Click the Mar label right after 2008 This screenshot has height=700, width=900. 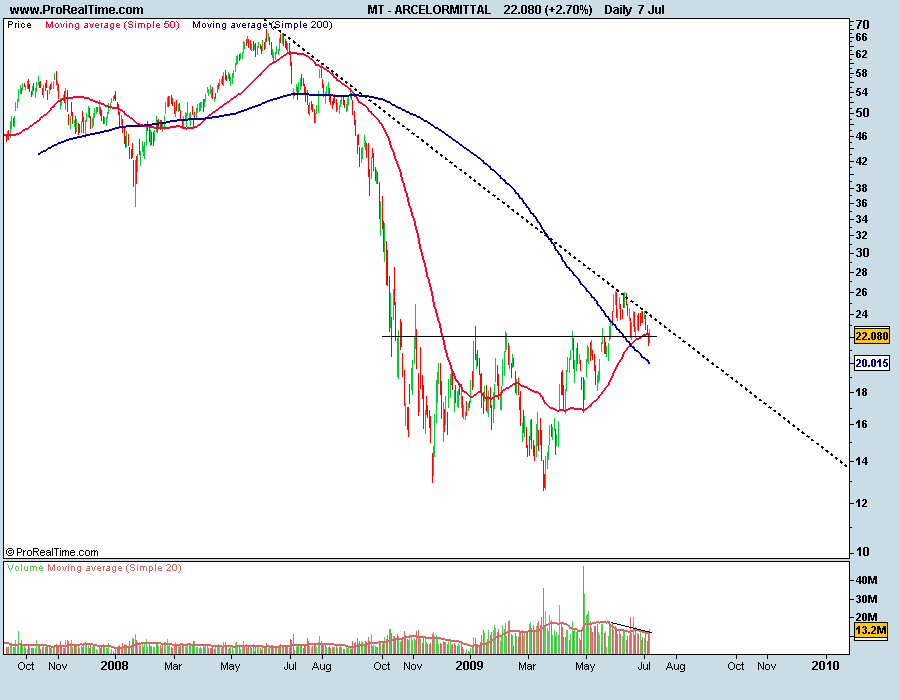tap(173, 666)
